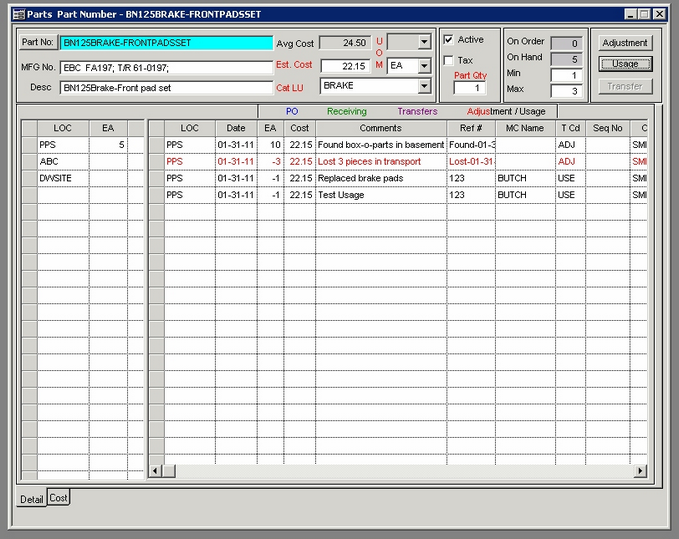Click the left scroll arrow of transaction grid

tap(155, 471)
